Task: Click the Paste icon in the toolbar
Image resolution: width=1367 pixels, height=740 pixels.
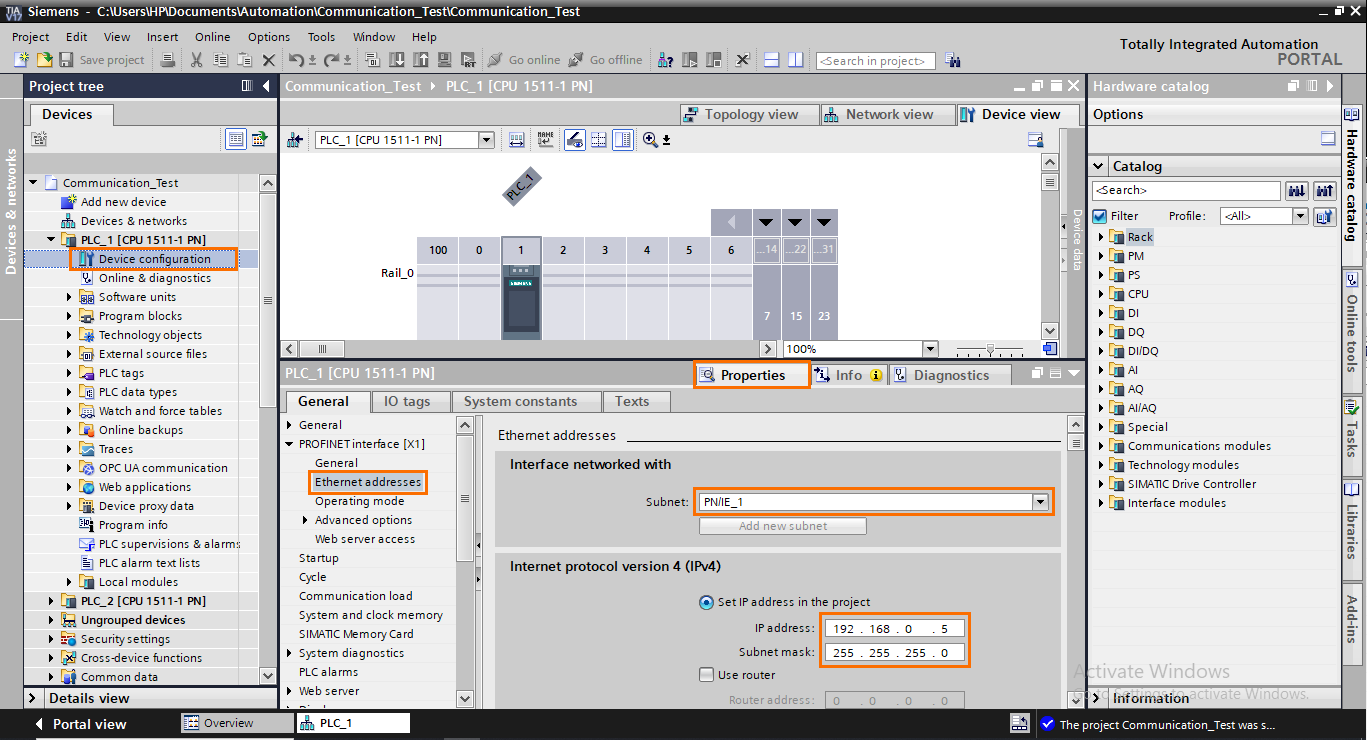Action: (244, 60)
